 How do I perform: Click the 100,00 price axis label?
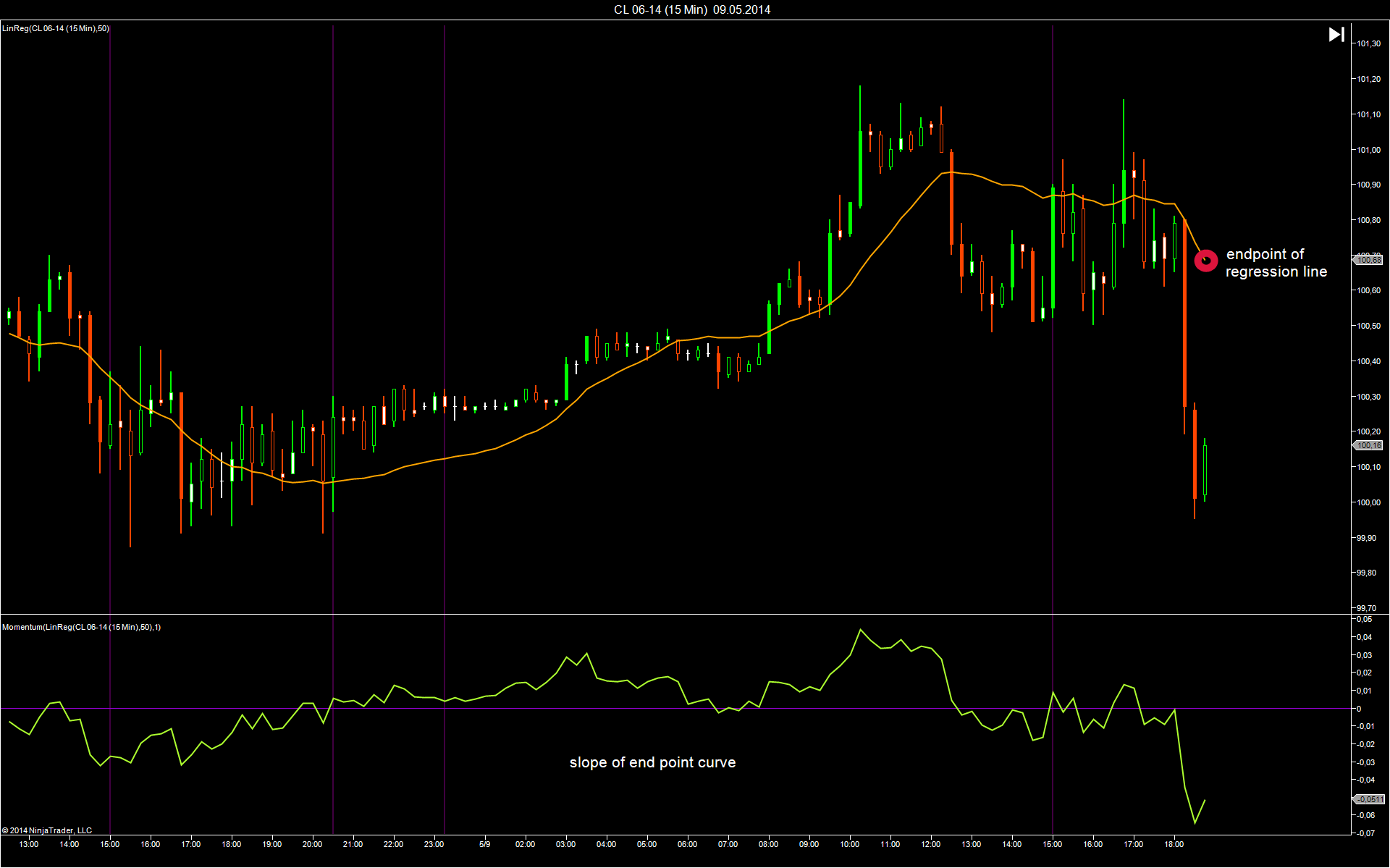(x=1368, y=502)
